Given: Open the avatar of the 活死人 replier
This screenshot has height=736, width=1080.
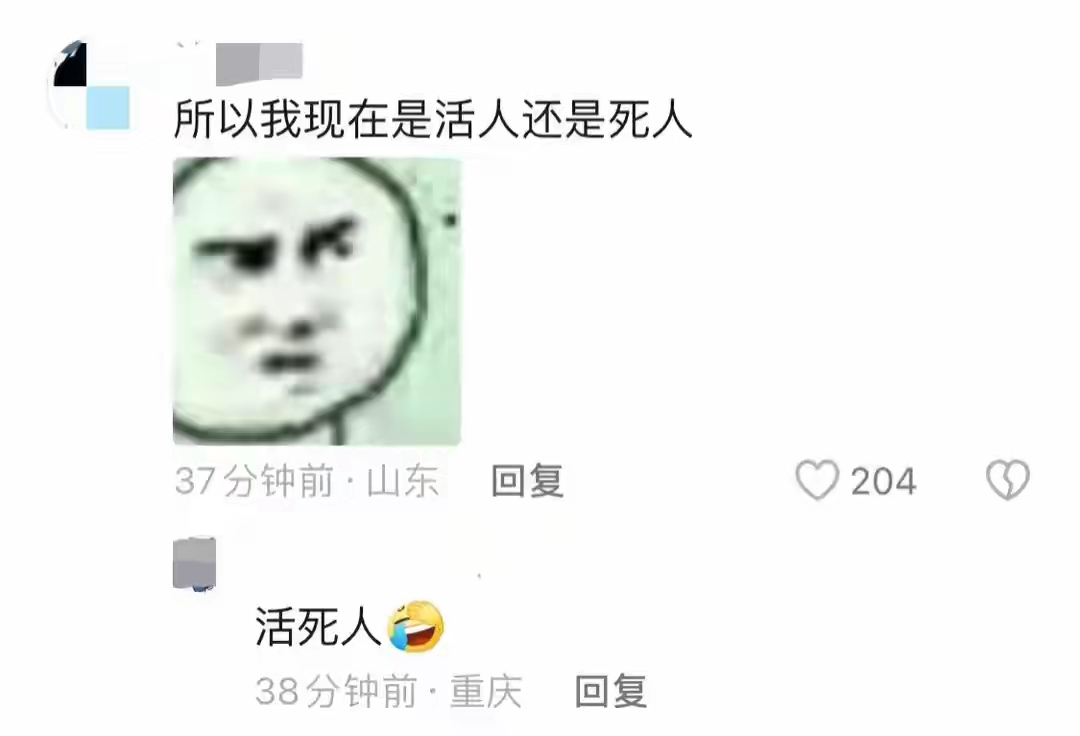Looking at the screenshot, I should click(194, 565).
